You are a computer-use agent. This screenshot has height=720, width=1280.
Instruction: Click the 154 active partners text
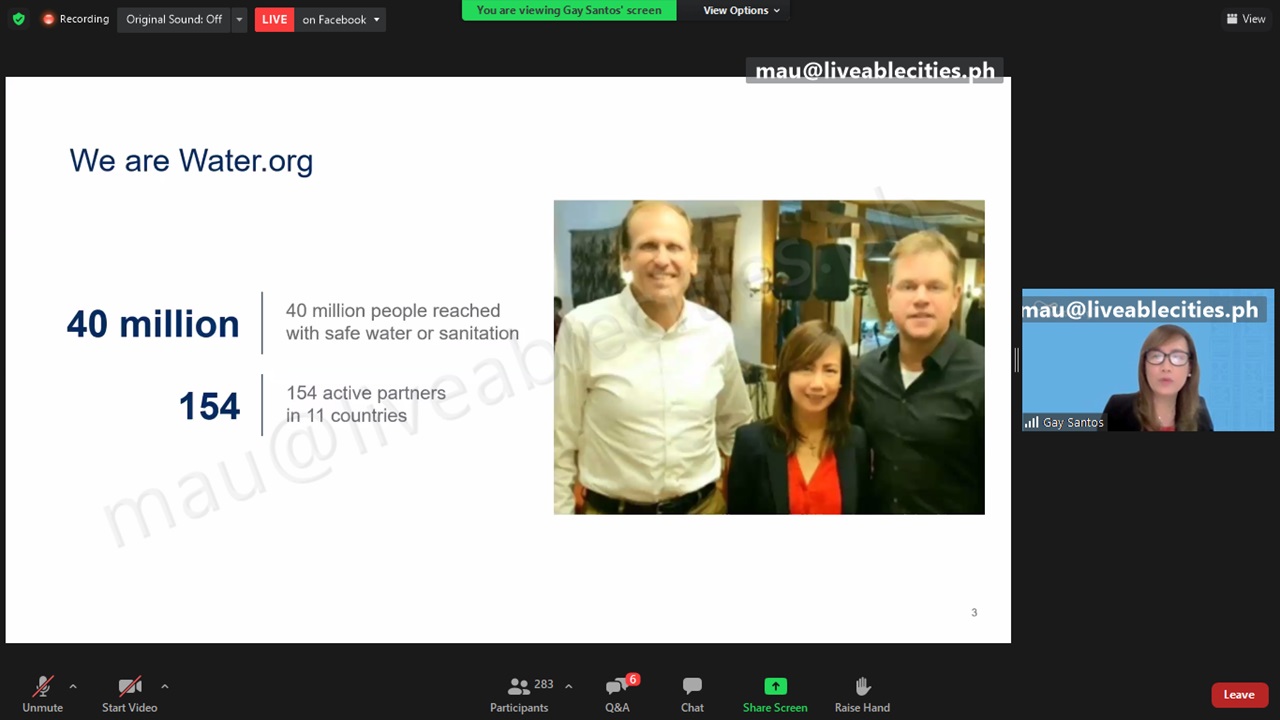click(366, 404)
